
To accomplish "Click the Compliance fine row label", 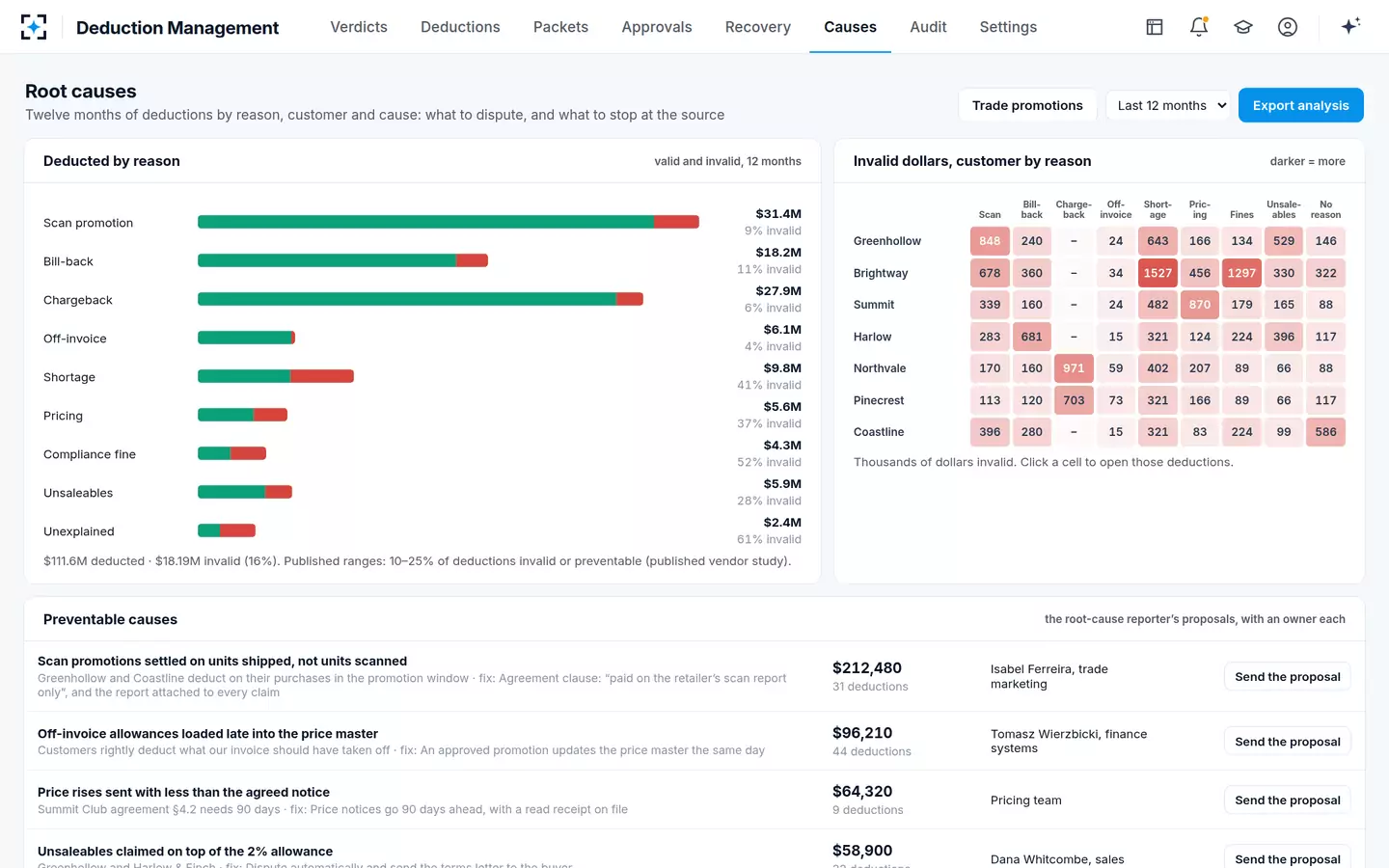I will point(90,454).
